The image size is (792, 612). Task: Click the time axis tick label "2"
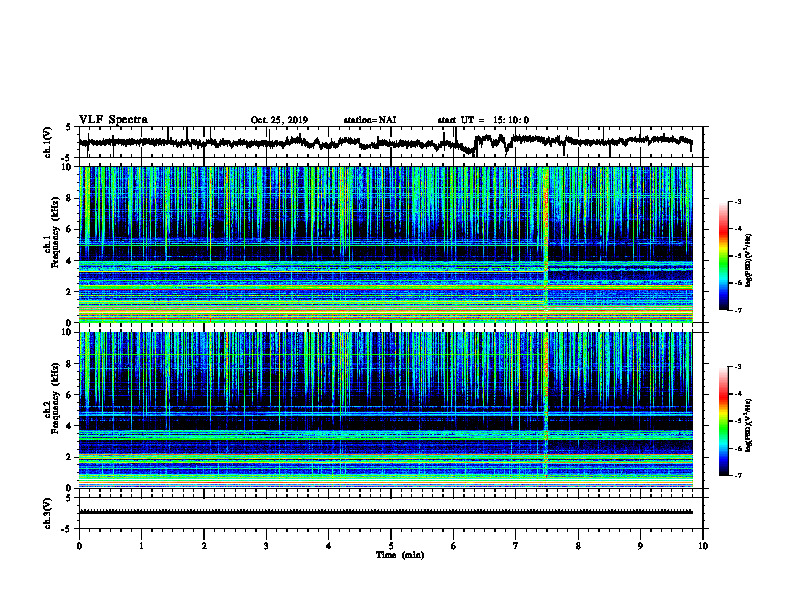[204, 546]
